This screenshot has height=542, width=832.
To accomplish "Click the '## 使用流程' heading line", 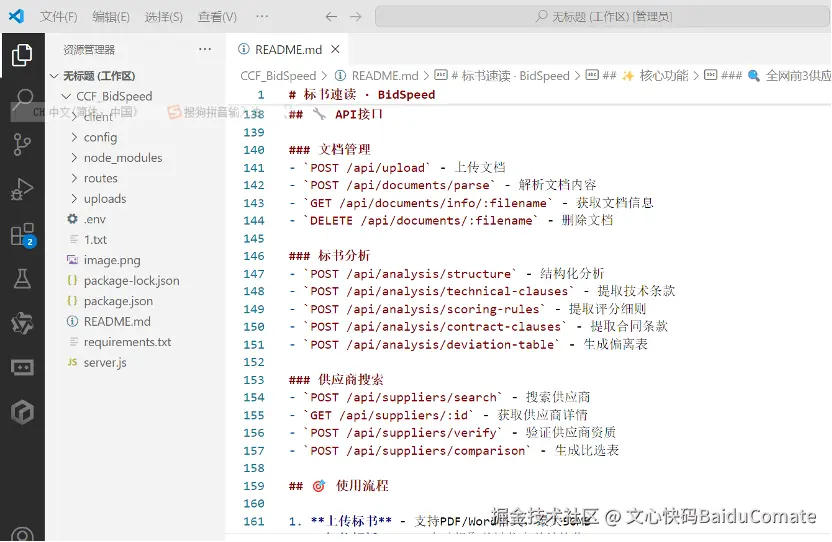I will pyautogui.click(x=339, y=486).
